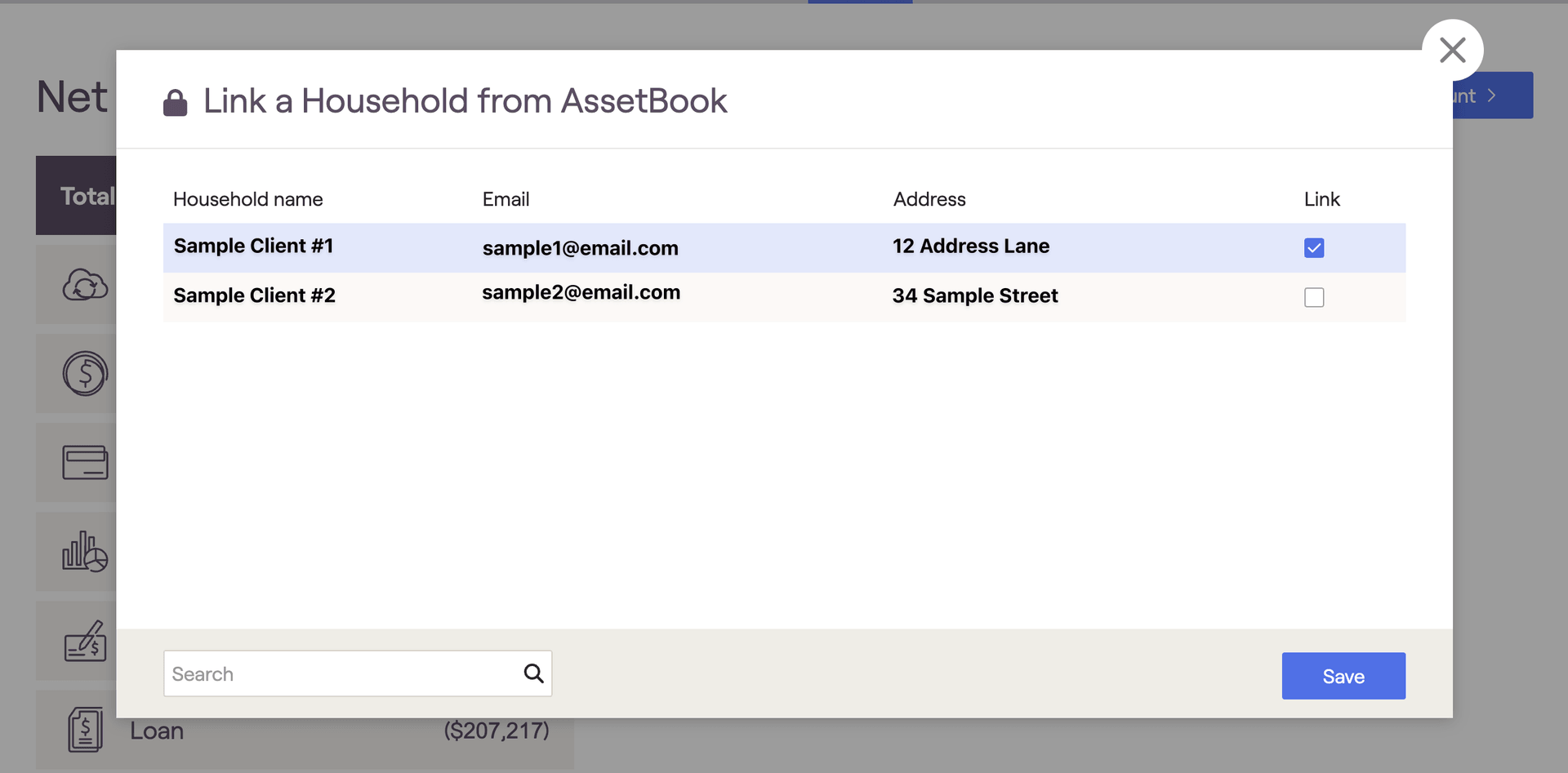
Task: Open the dollar coin icon in background sidebar
Action: (x=85, y=374)
